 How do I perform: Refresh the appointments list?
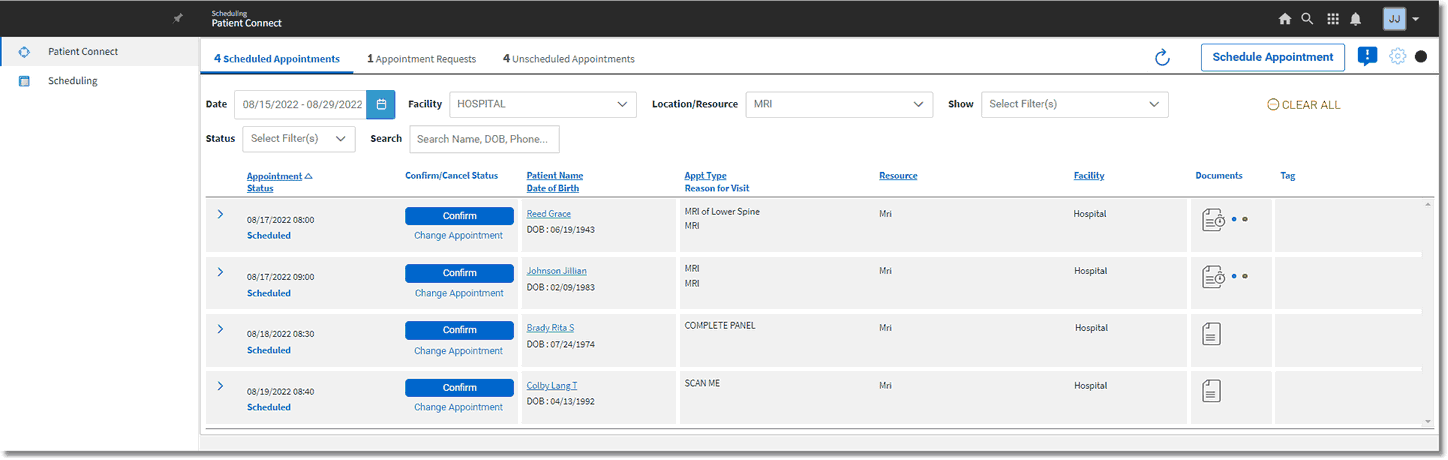pyautogui.click(x=1162, y=58)
